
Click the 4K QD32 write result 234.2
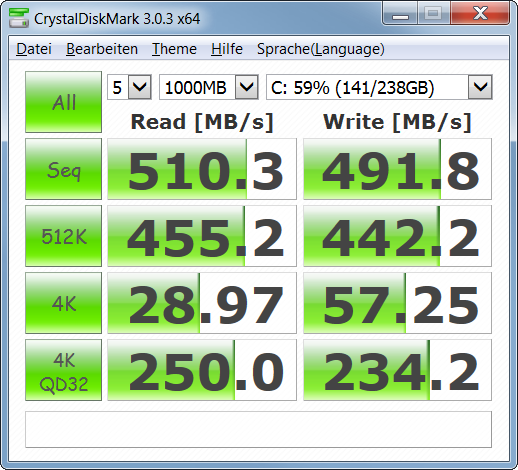coord(397,370)
